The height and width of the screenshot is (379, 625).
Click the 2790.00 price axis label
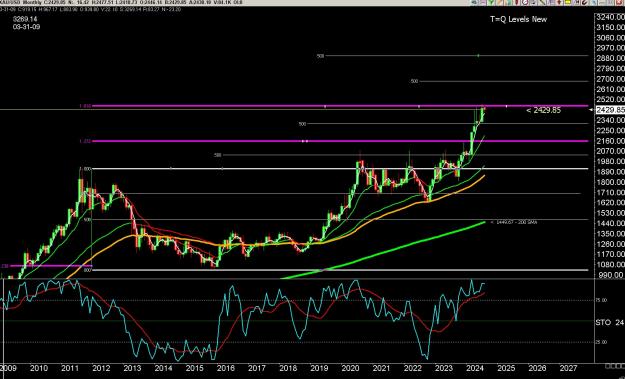tap(610, 69)
